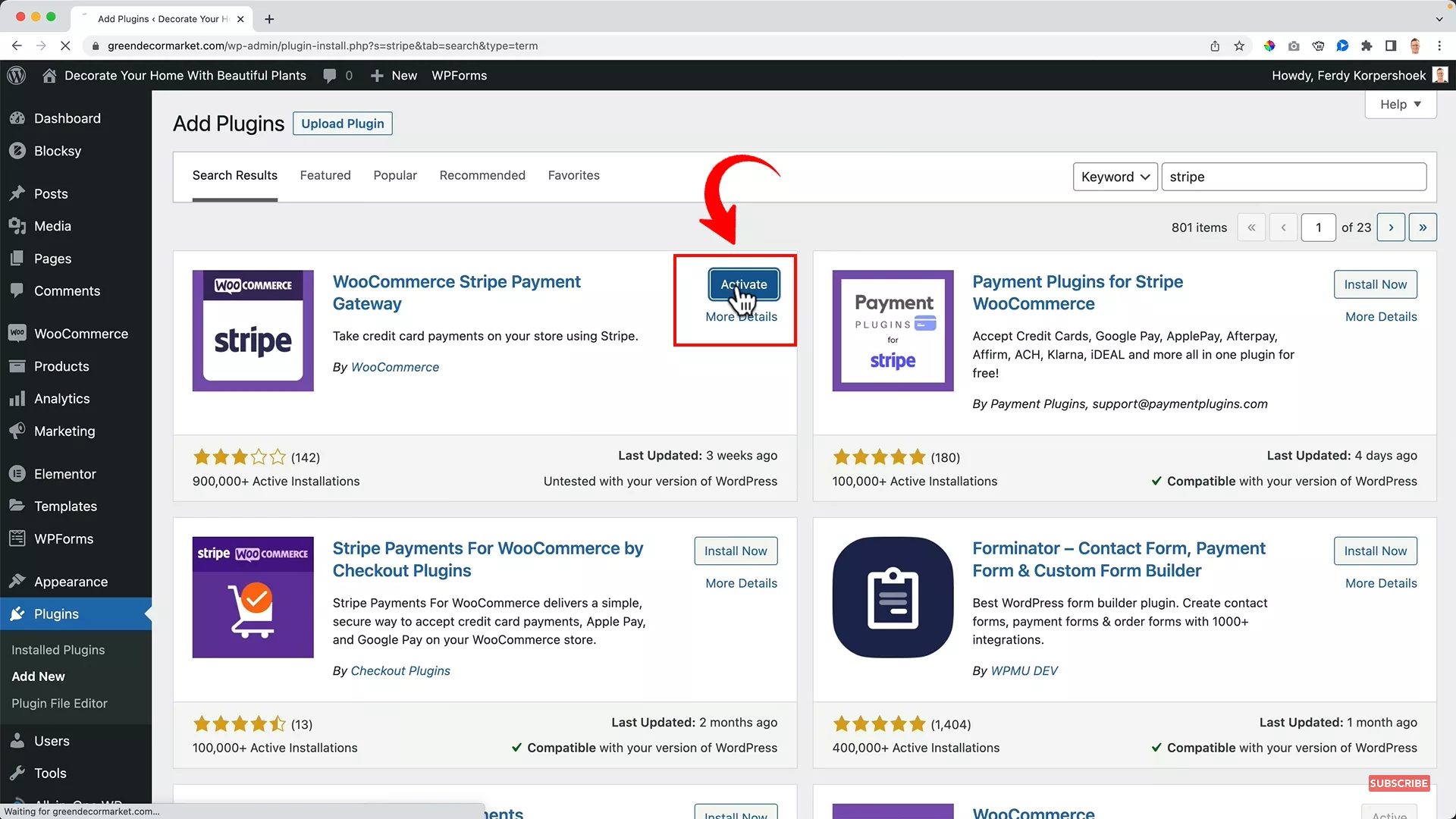Image resolution: width=1456 pixels, height=819 pixels.
Task: Open the Media library from the sidebar
Action: [53, 225]
